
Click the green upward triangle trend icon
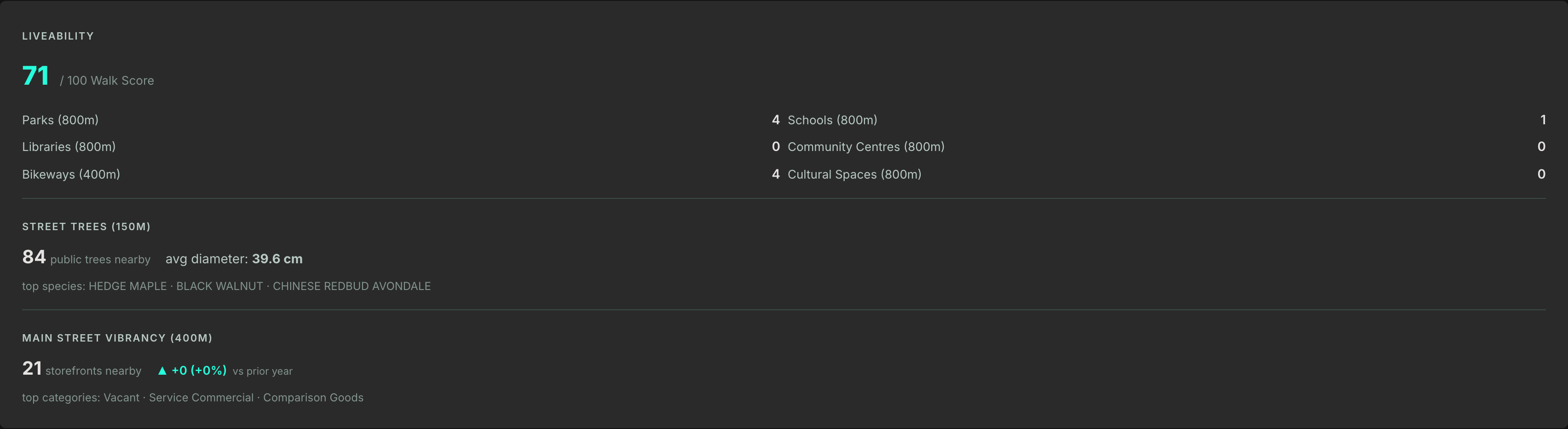pyautogui.click(x=162, y=371)
